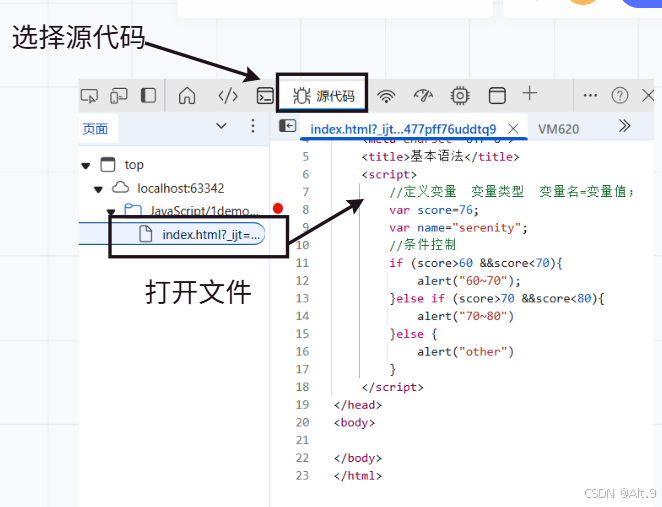Toggle the sidebar dock panel icon

click(148, 95)
